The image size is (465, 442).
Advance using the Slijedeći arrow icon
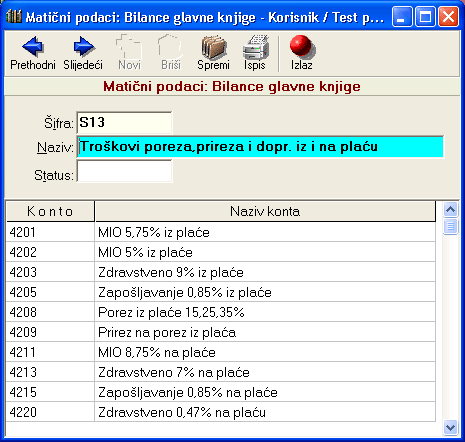tap(83, 47)
